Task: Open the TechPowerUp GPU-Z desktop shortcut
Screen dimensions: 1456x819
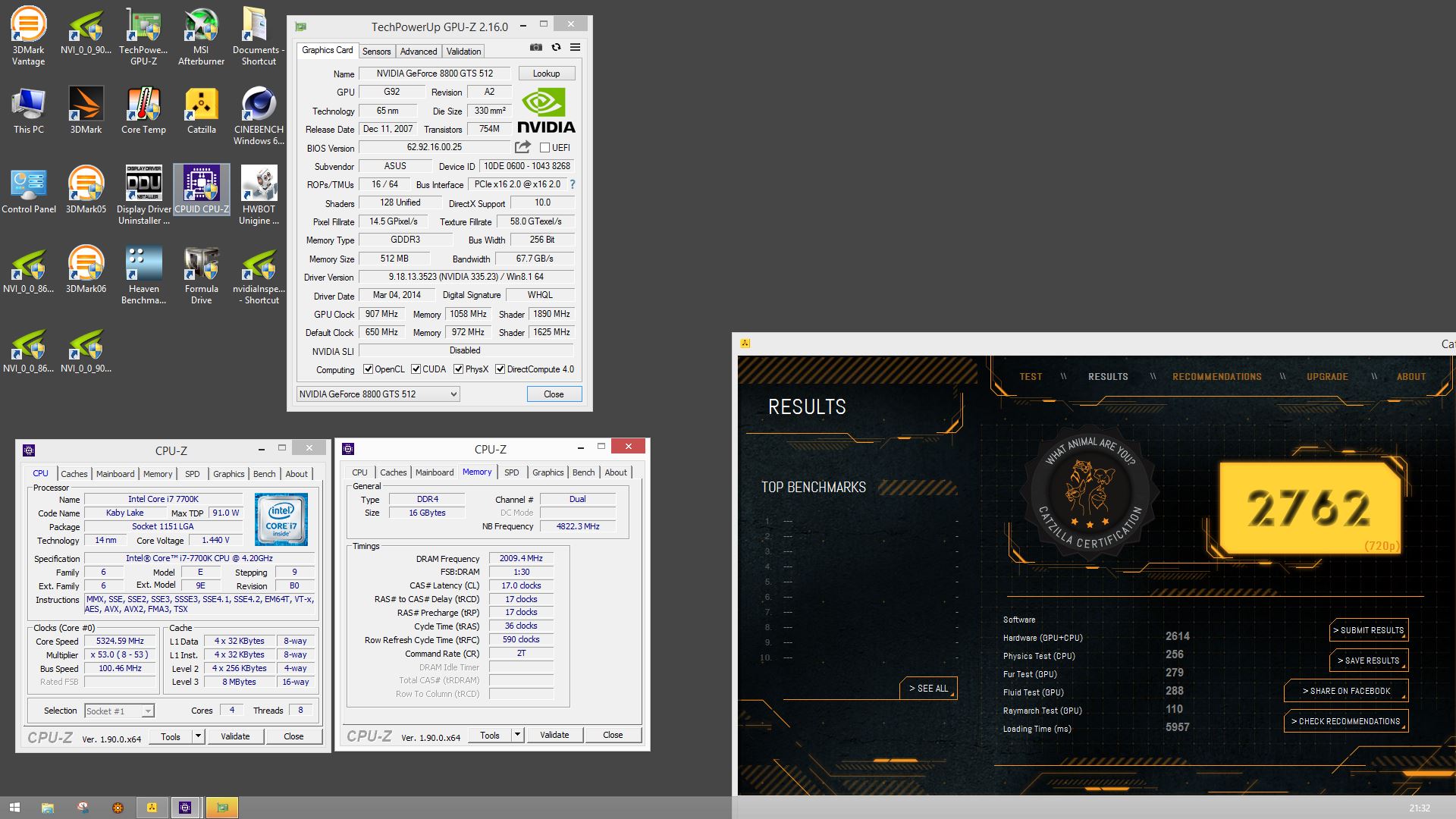Action: [x=143, y=36]
